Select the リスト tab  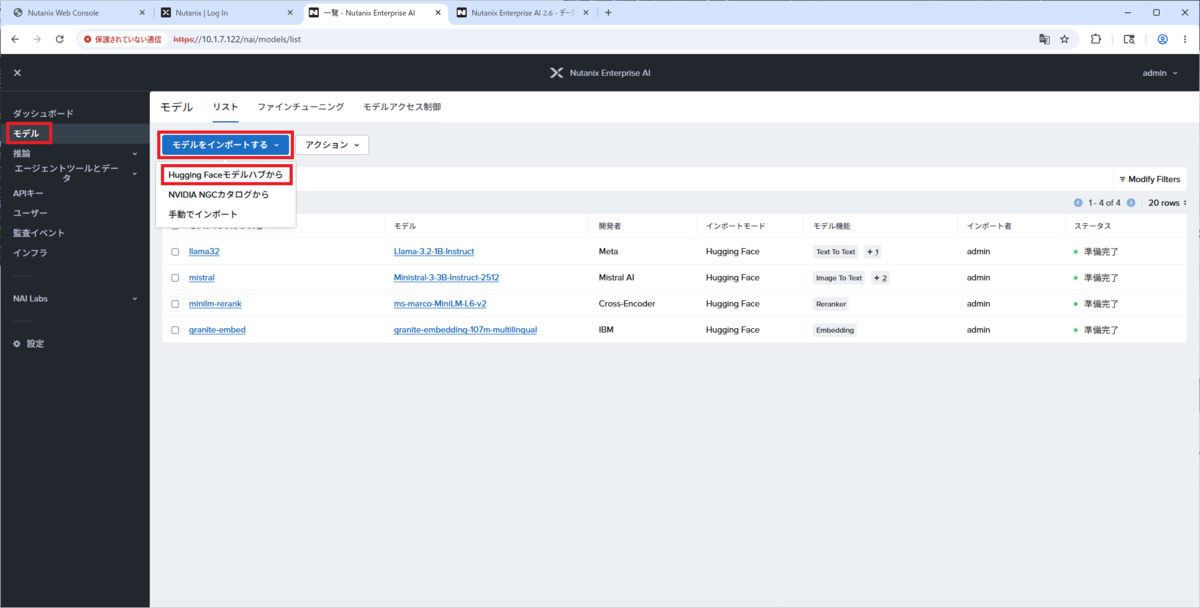click(225, 107)
